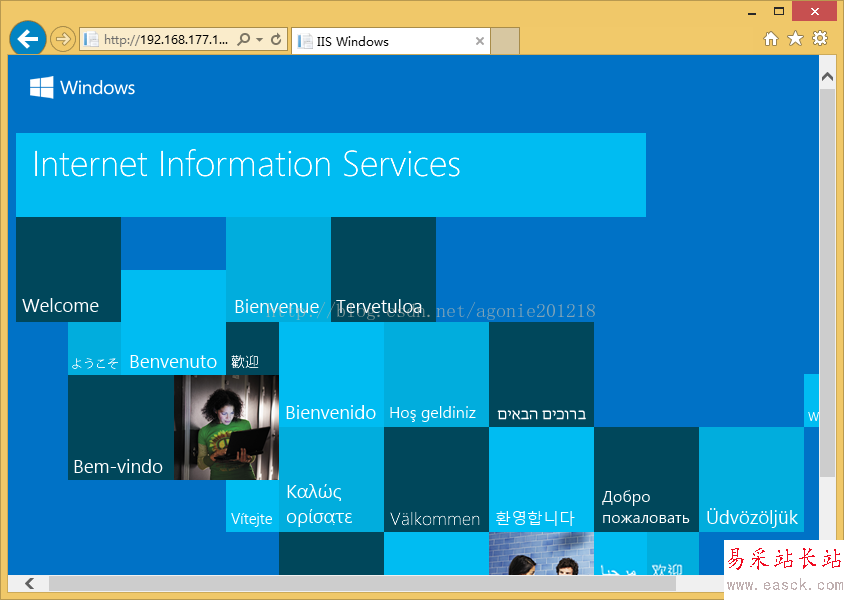
Task: Click the Bienvenido tile
Action: click(x=332, y=375)
